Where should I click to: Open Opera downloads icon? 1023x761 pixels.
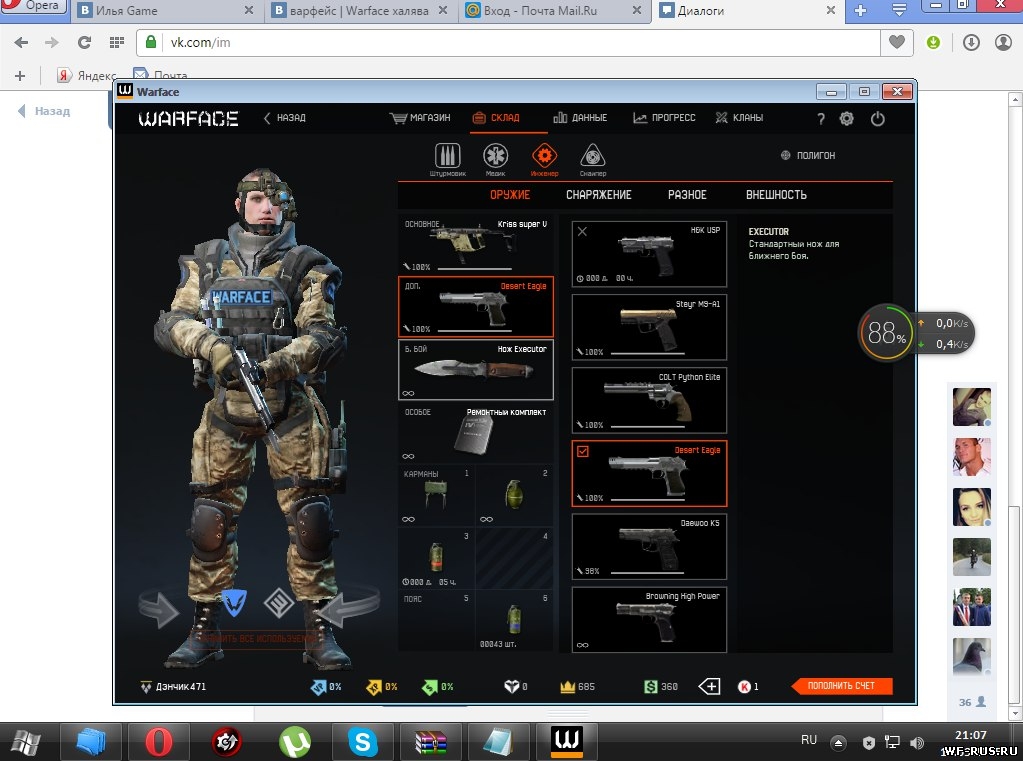pyautogui.click(x=971, y=42)
